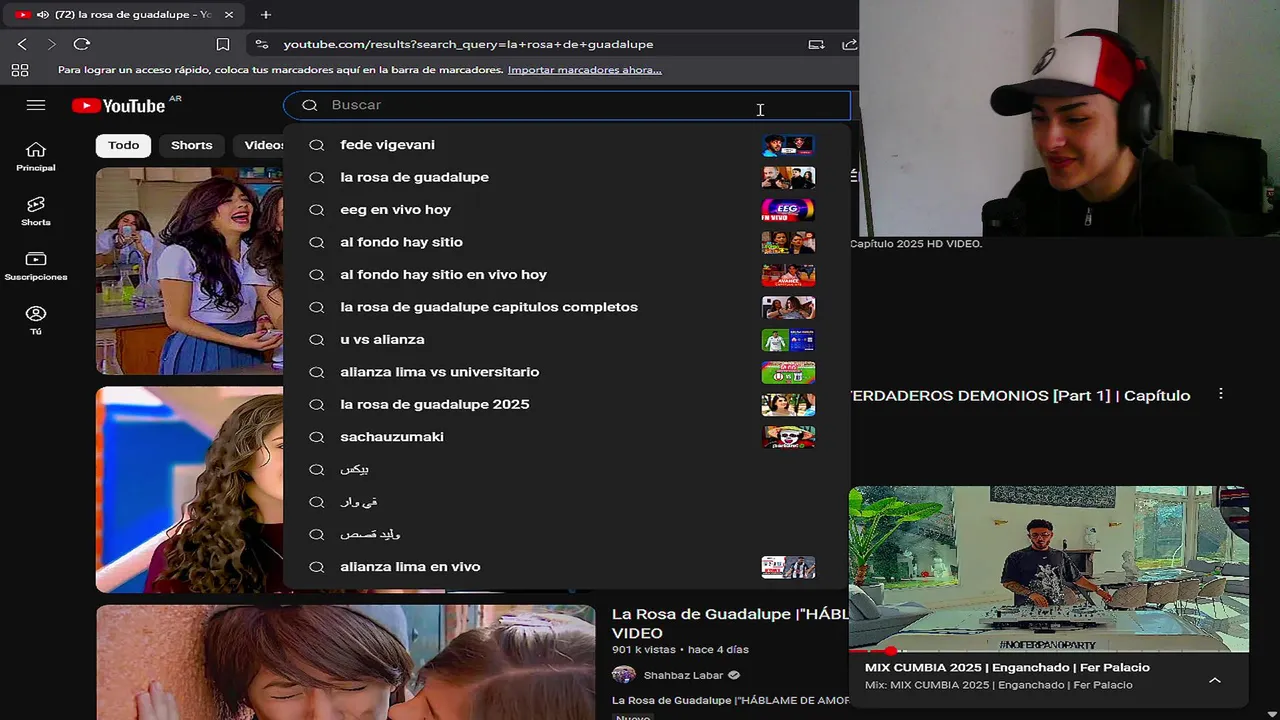
Task: Click the MIX CUMBIA 2025 miniplayer title
Action: (1007, 668)
